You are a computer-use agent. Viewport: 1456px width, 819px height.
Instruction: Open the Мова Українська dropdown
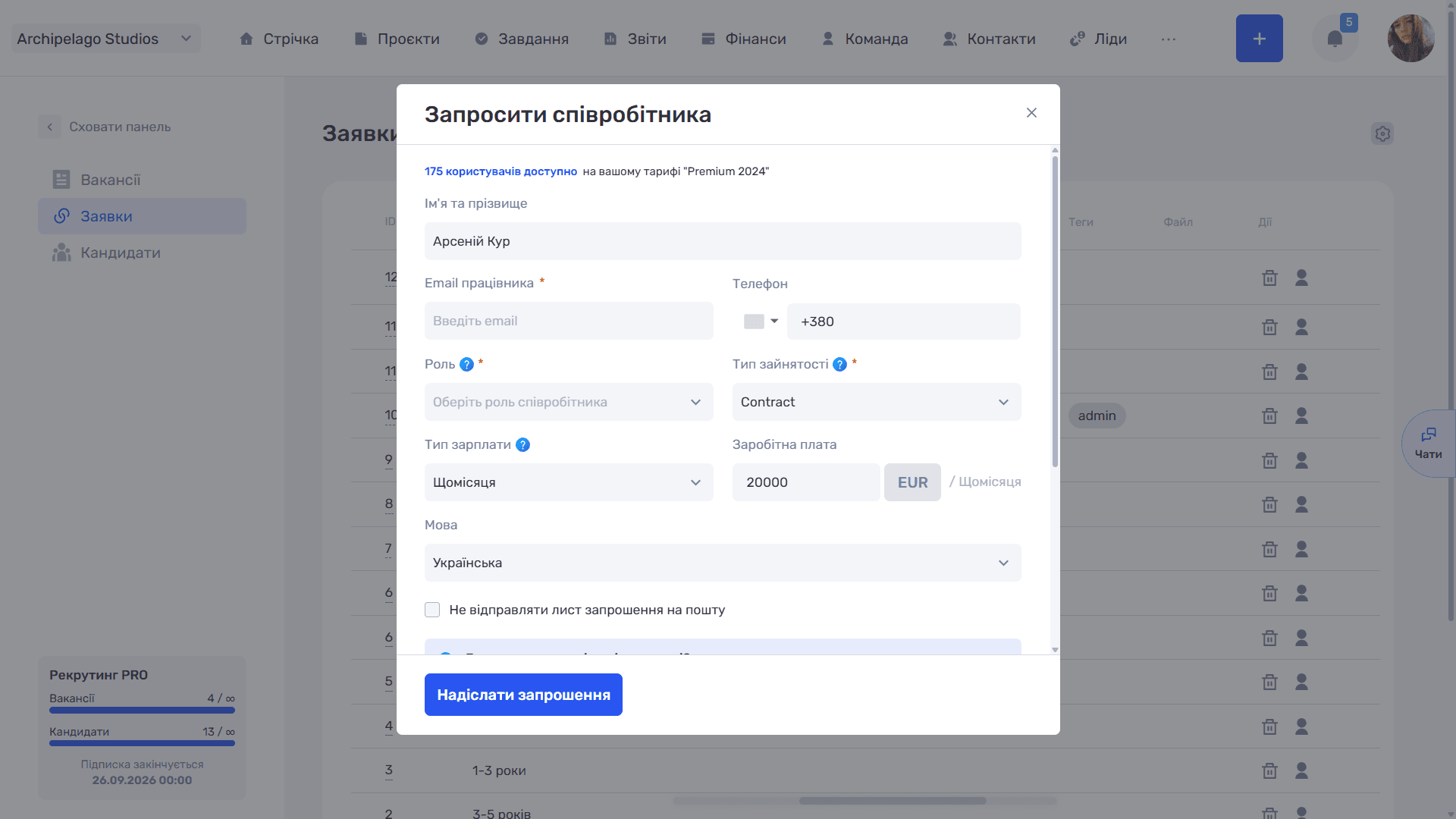(x=723, y=563)
